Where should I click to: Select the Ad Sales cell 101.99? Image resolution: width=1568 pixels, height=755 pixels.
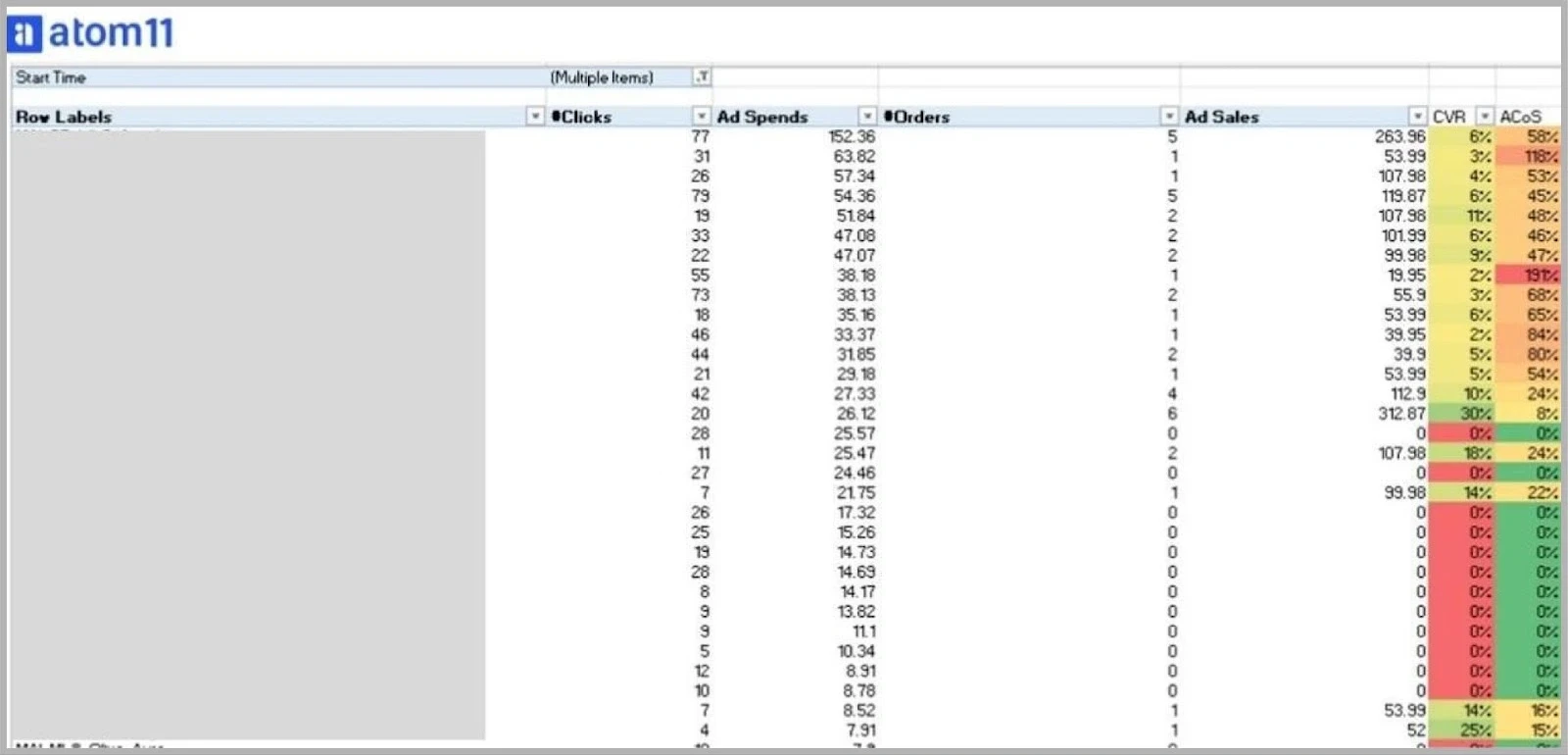point(1402,235)
